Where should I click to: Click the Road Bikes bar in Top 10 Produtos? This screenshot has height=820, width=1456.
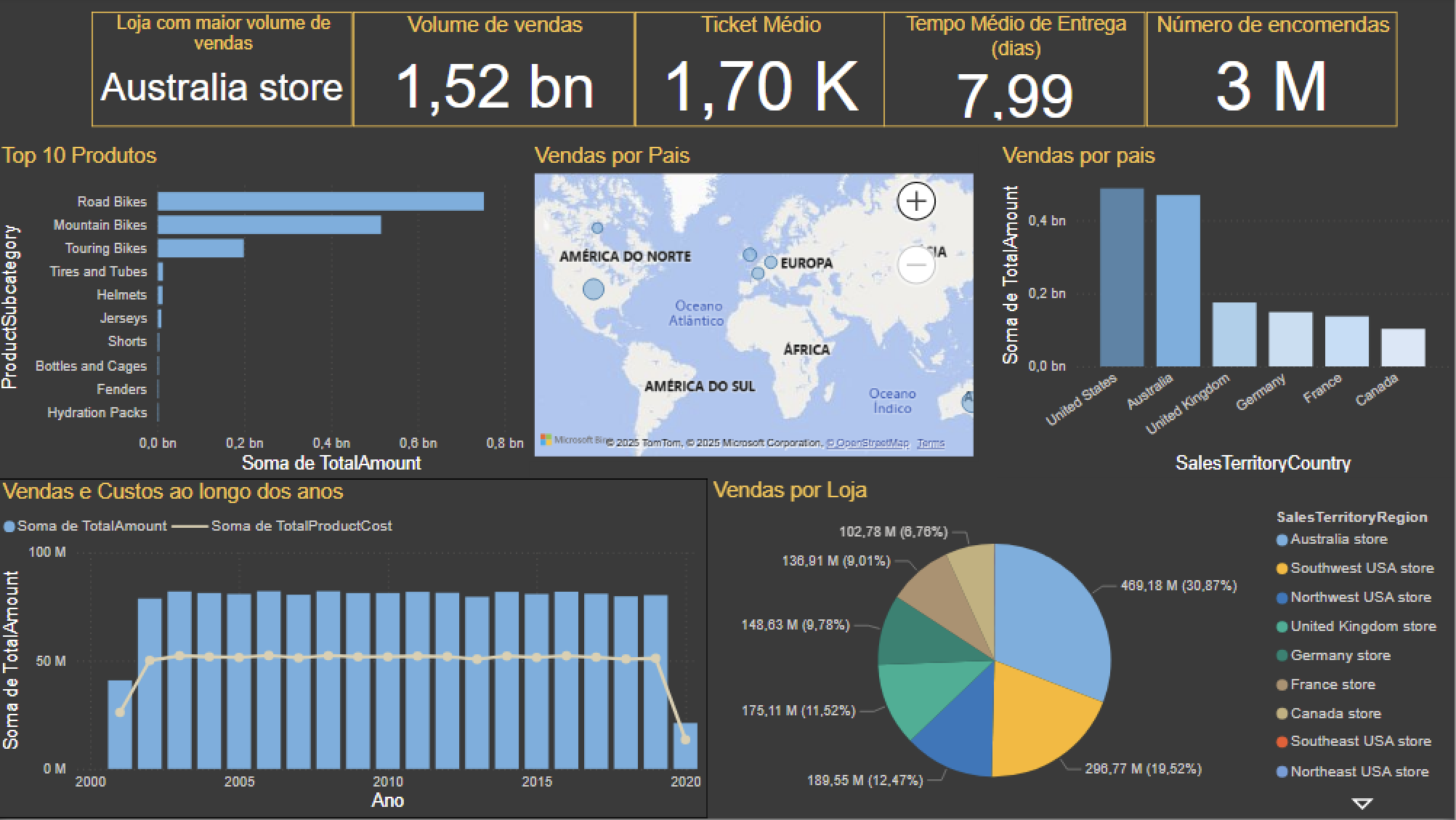click(x=320, y=201)
